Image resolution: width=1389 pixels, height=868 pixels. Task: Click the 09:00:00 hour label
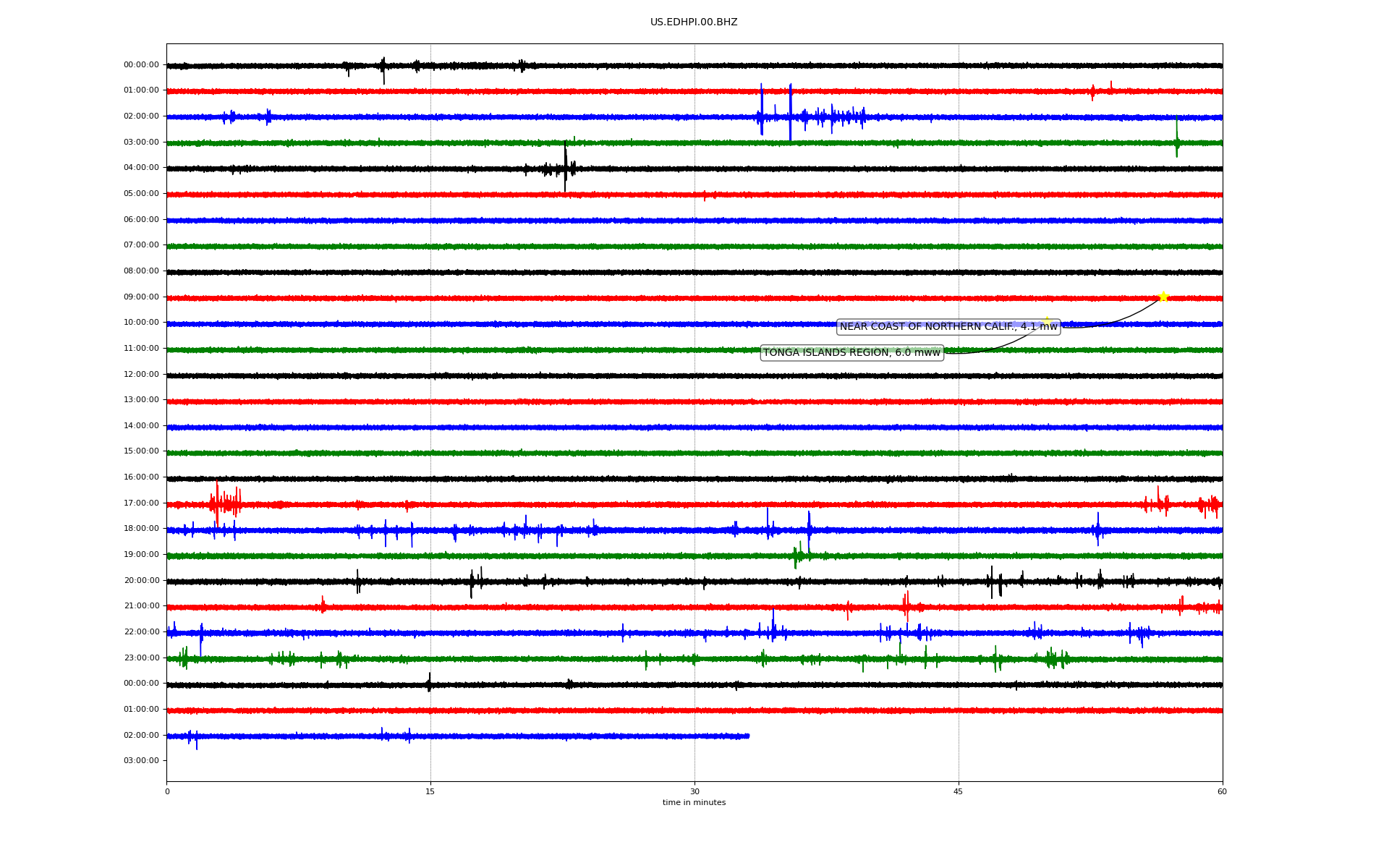point(141,297)
